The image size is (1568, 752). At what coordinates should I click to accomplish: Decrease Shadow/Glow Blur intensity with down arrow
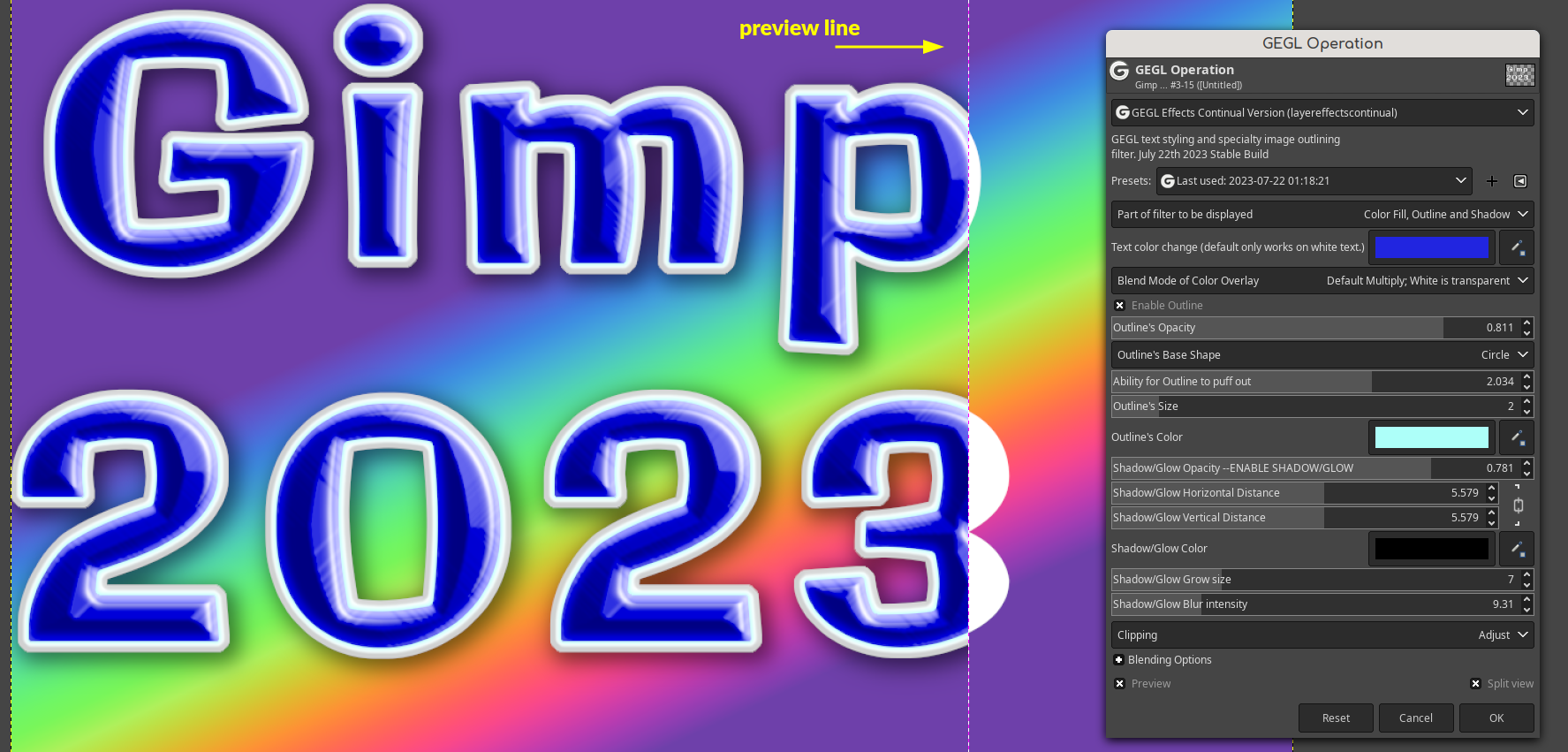(x=1527, y=610)
